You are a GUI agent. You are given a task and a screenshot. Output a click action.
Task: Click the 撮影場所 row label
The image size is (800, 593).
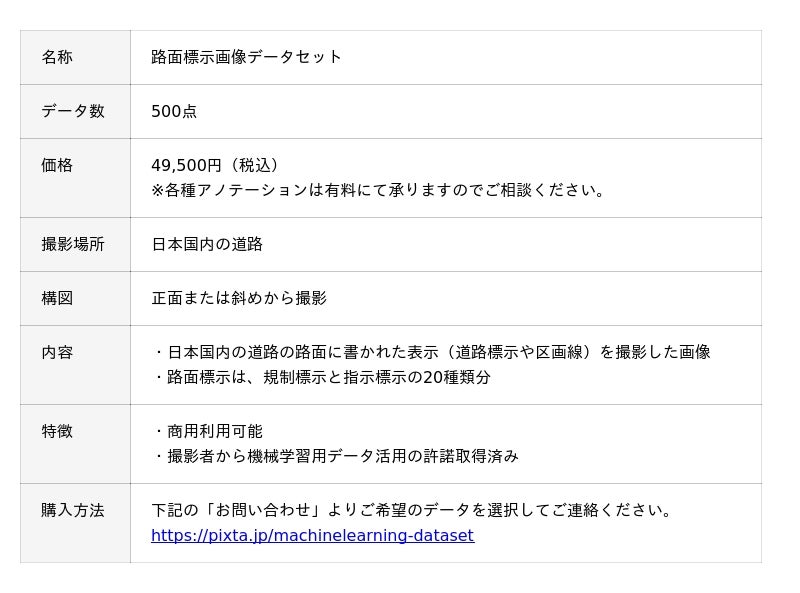(x=73, y=245)
